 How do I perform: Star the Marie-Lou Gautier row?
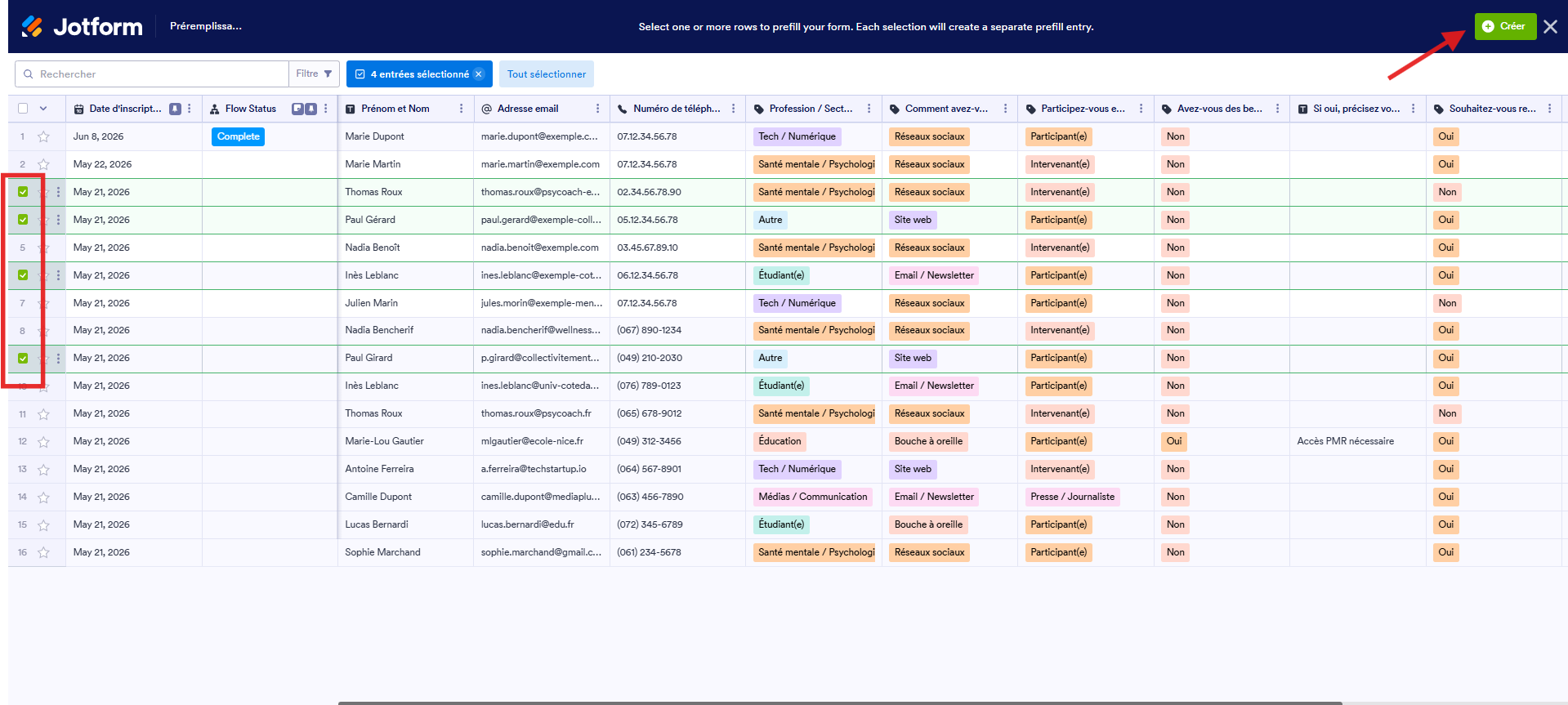[44, 442]
